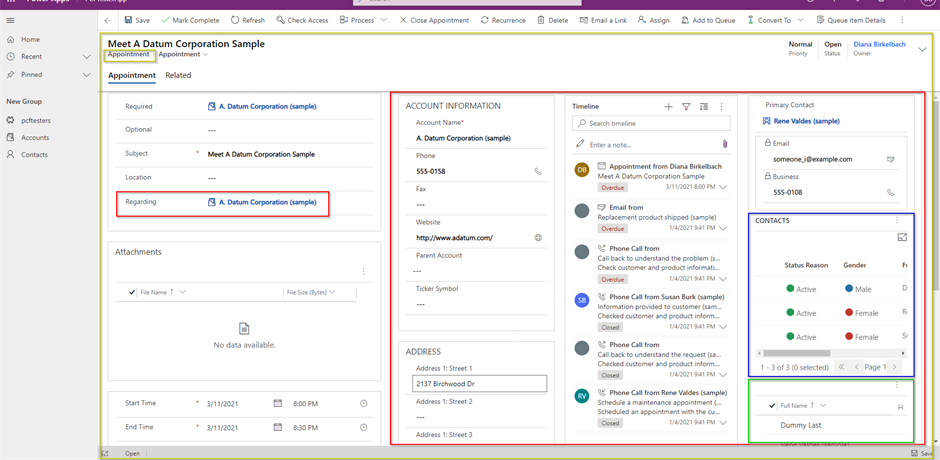Open Recurrence settings
The height and width of the screenshot is (460, 940).
pos(503,20)
